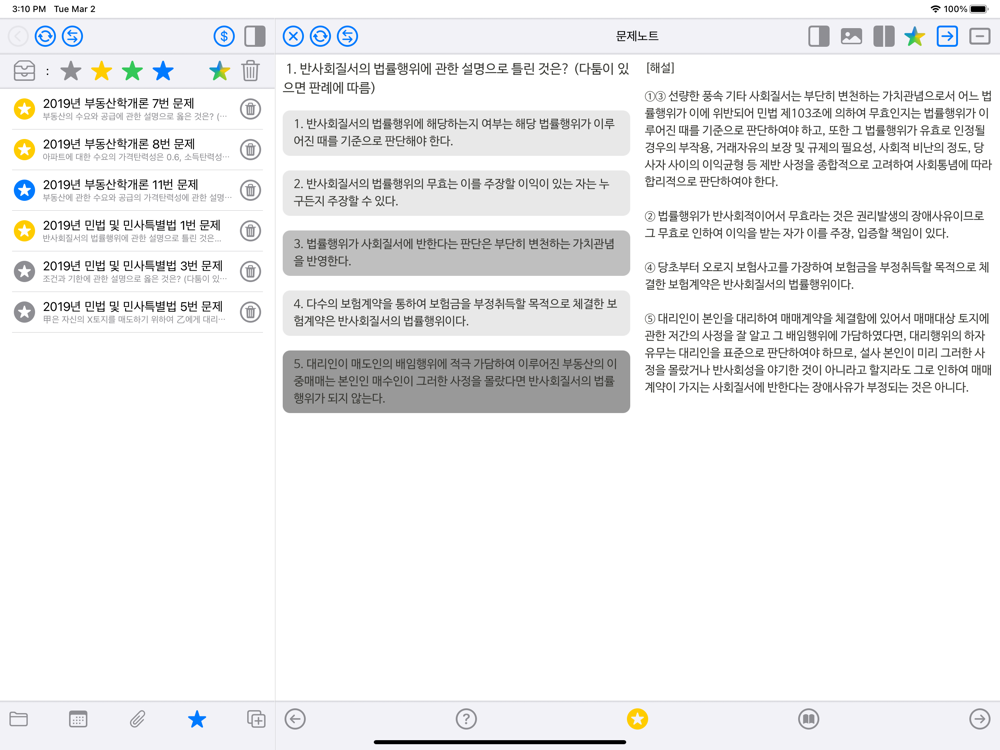Image resolution: width=1000 pixels, height=750 pixels.
Task: Tap the dollar sign purchase icon
Action: pyautogui.click(x=224, y=36)
